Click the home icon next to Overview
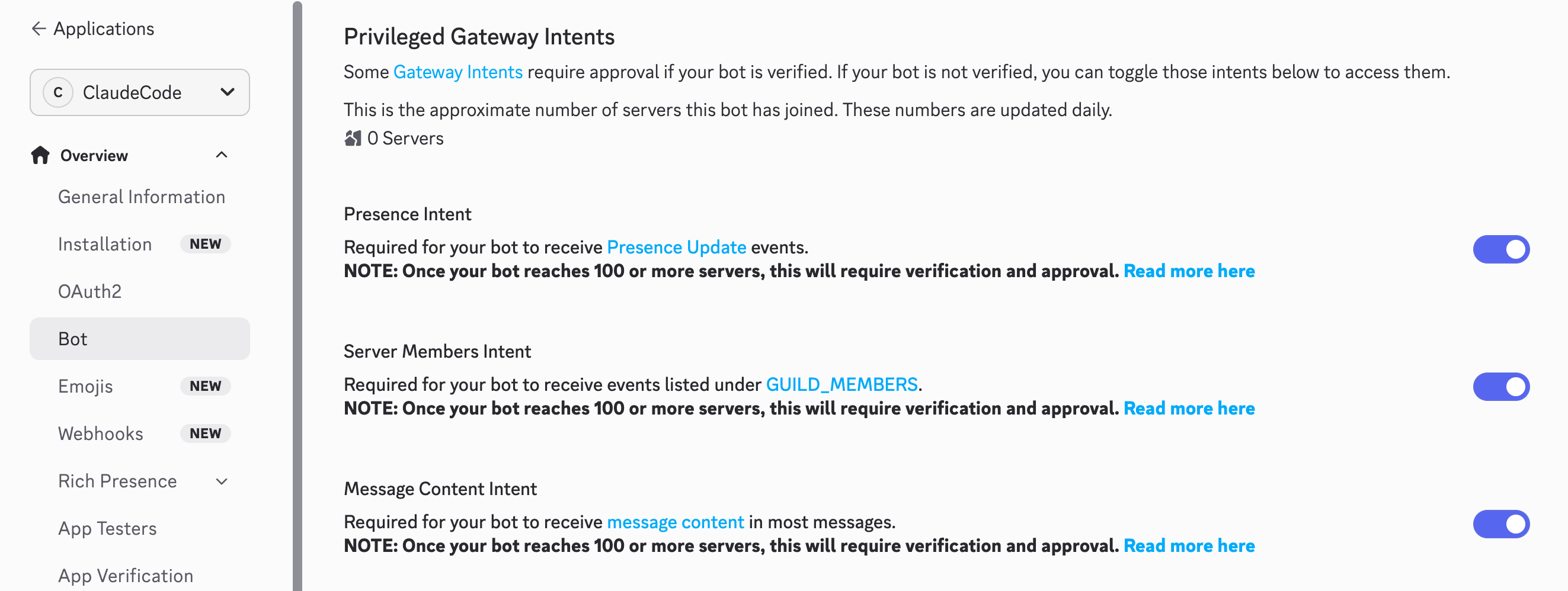The image size is (1568, 591). coord(40,155)
